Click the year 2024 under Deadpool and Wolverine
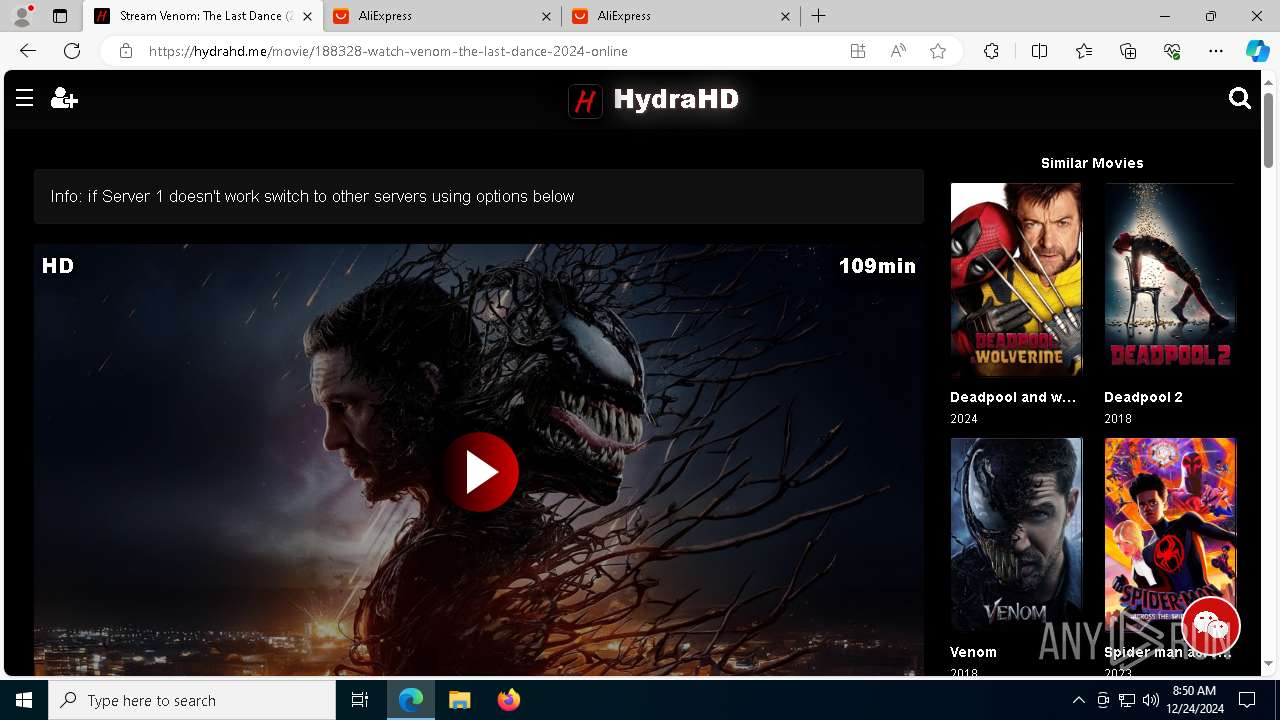 [964, 419]
